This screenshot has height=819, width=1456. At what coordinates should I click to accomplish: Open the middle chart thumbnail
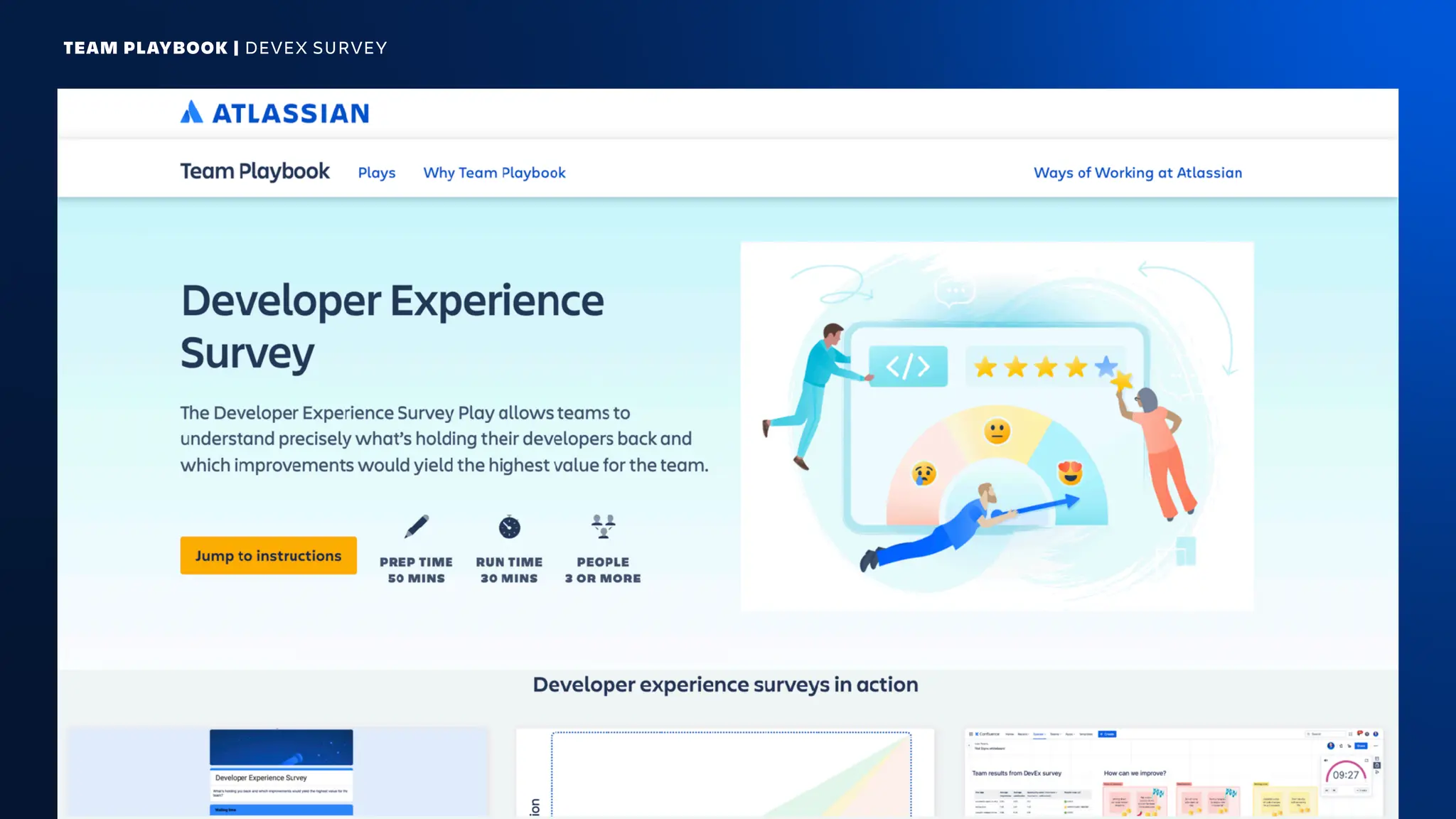pyautogui.click(x=725, y=772)
